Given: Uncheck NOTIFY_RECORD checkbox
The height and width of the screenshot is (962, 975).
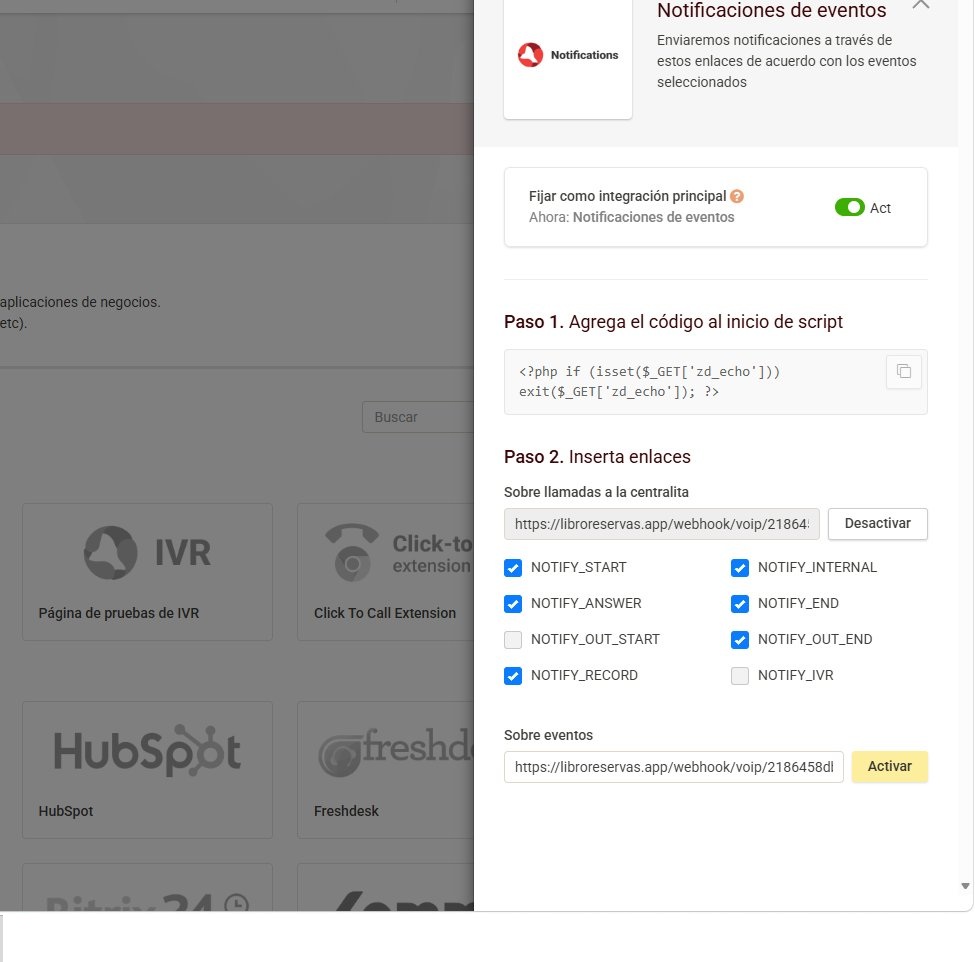Looking at the screenshot, I should [513, 676].
